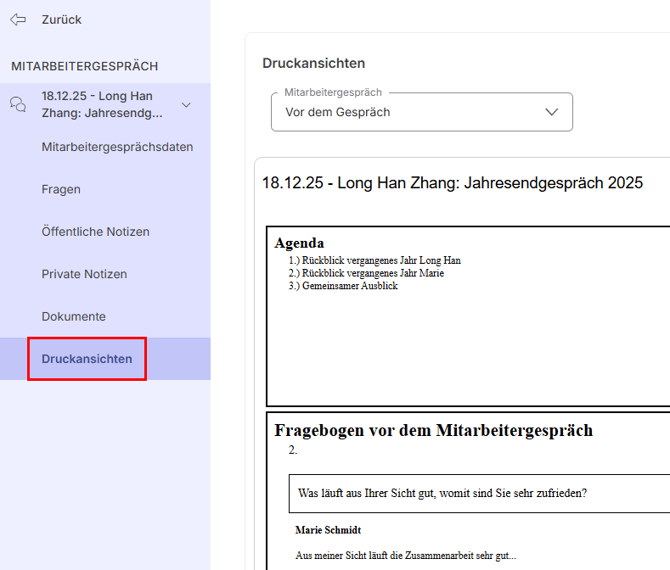Go back via the Zurück link
Viewport: 670px width, 570px height.
(x=61, y=19)
